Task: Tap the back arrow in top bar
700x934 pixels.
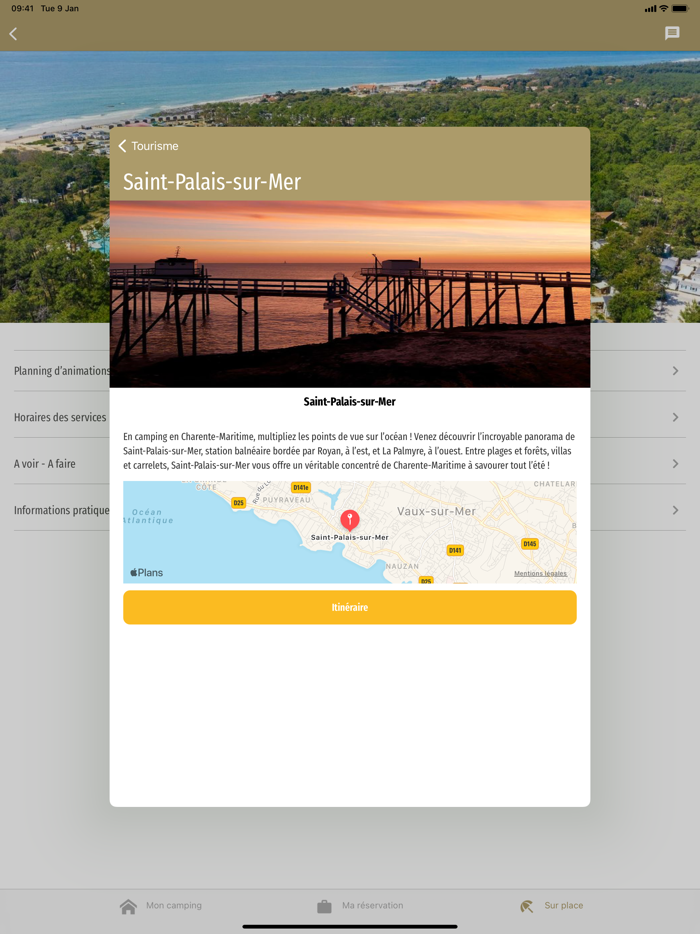Action: click(13, 34)
